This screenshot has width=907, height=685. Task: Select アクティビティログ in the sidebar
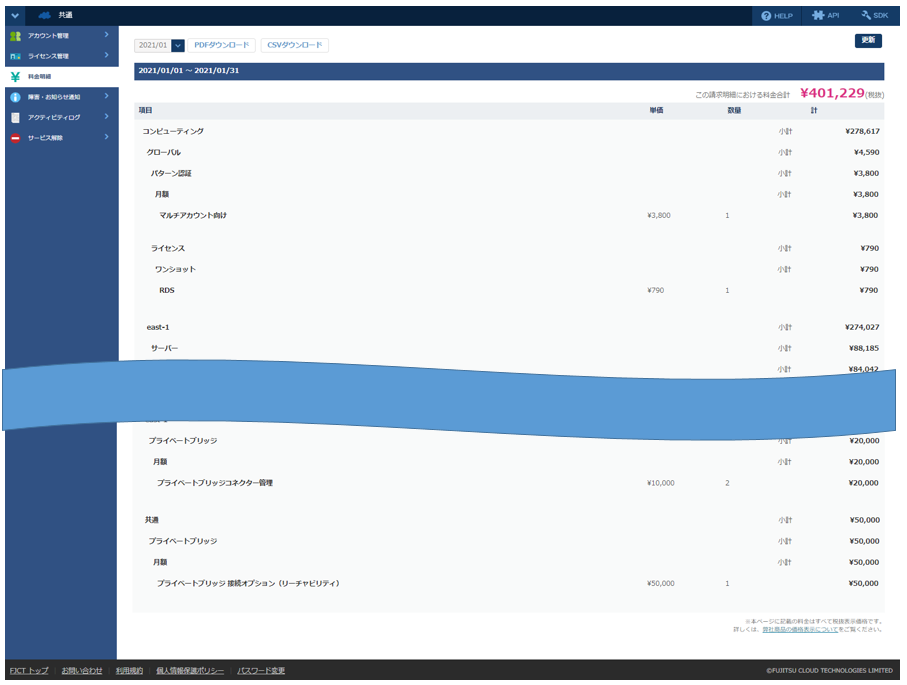pyautogui.click(x=54, y=117)
